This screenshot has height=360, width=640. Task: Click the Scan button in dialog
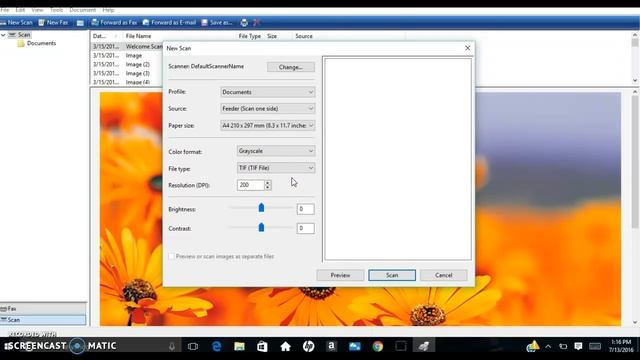(x=392, y=275)
